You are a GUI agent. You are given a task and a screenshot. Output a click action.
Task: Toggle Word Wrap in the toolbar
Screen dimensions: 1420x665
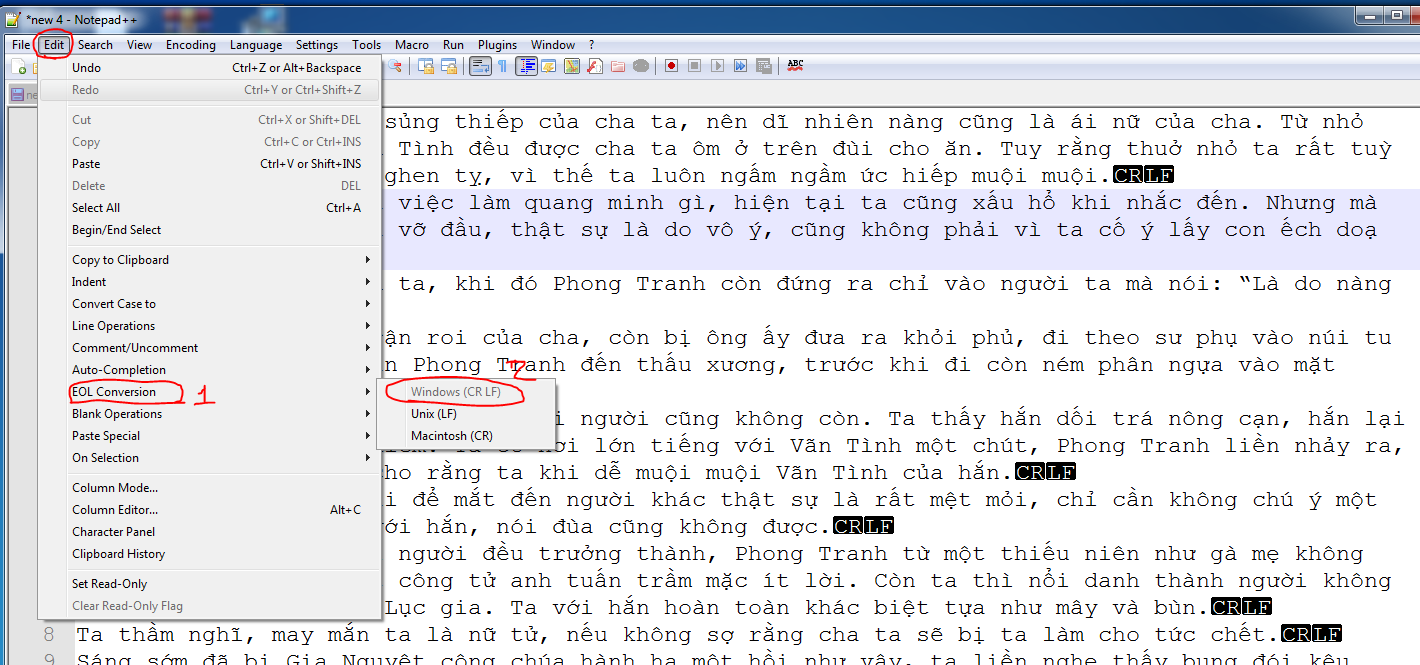point(479,66)
